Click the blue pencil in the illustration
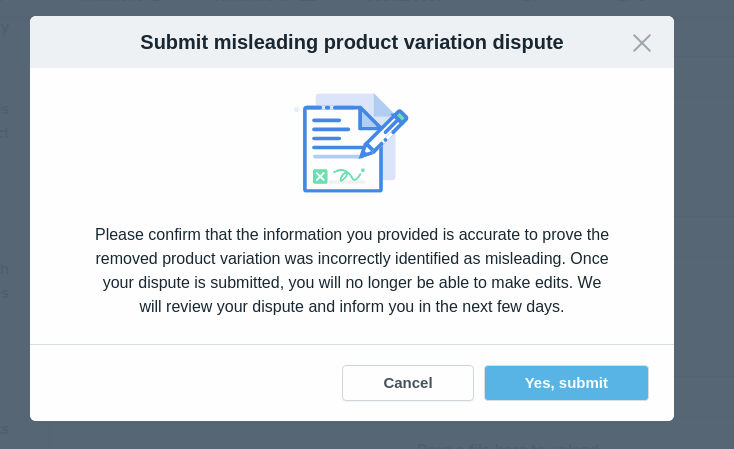734x449 pixels. coord(386,131)
